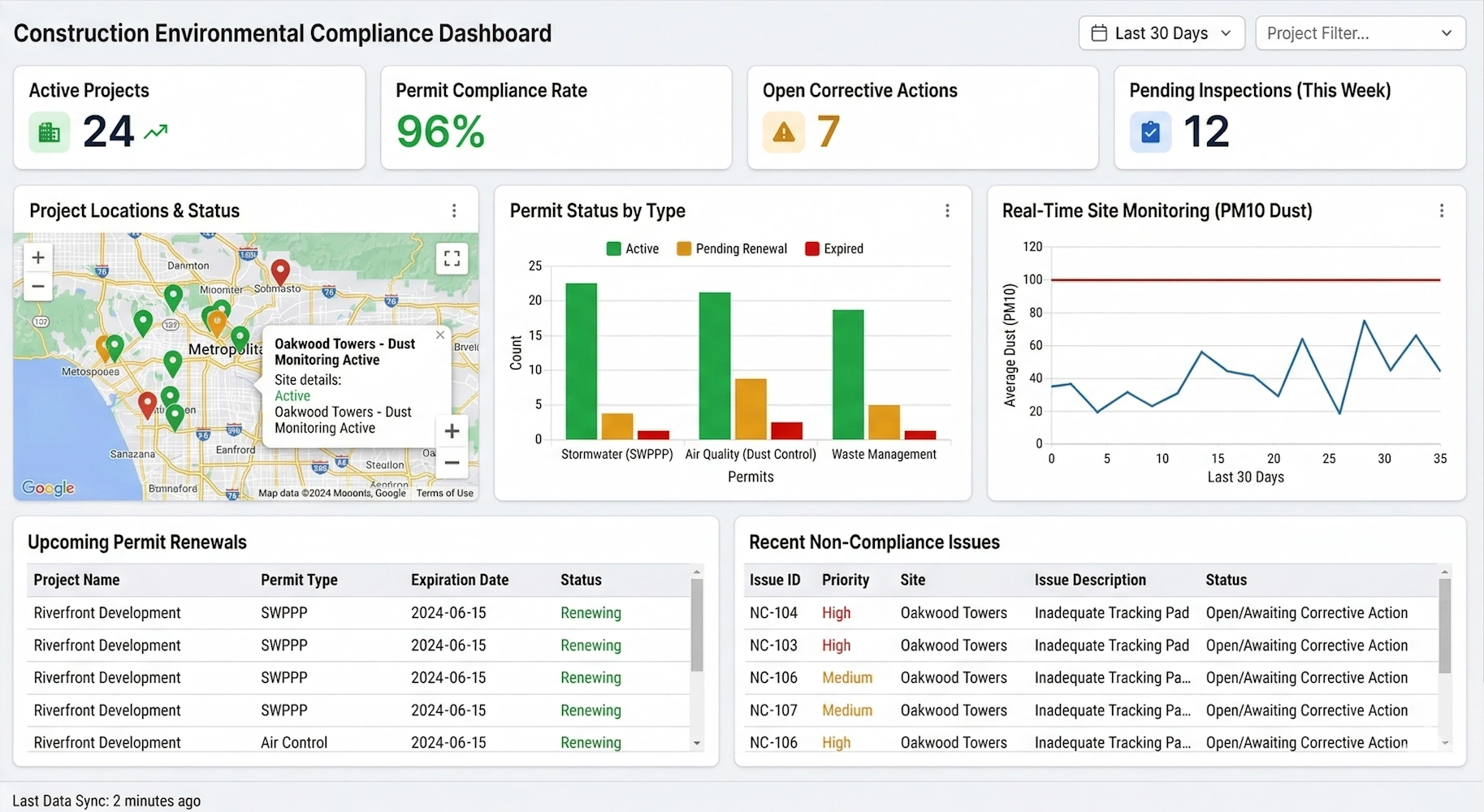Open the Project Locations & Status kebab menu
The image size is (1484, 812).
coord(454,210)
